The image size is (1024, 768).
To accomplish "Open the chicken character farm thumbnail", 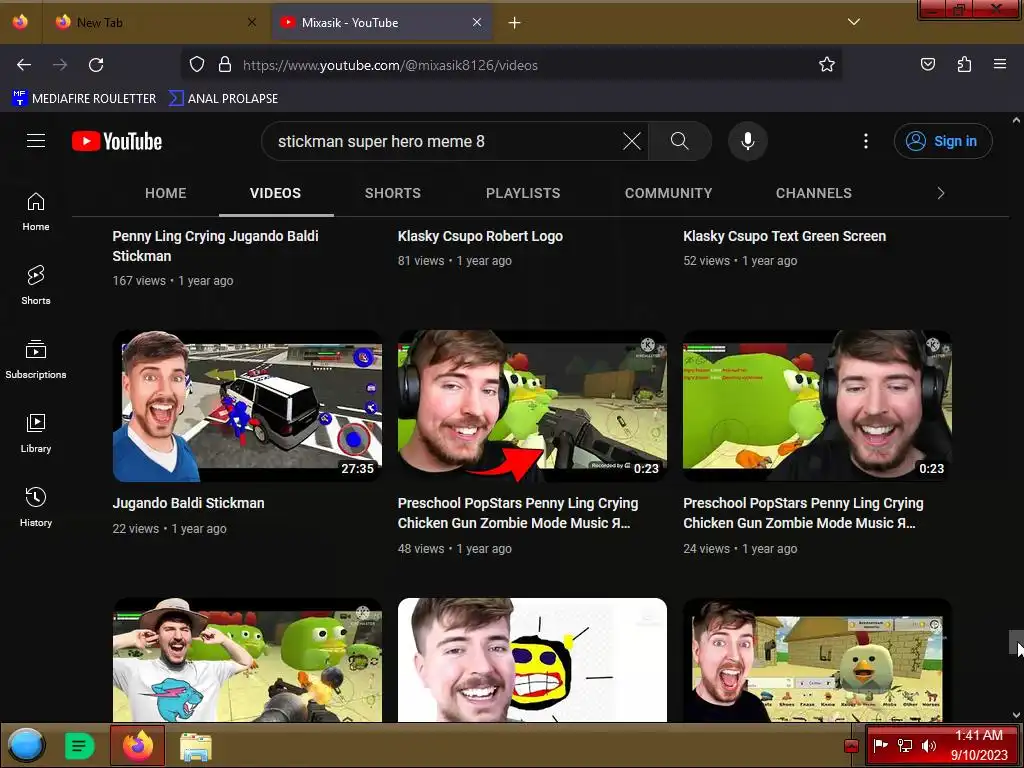I will [817, 660].
